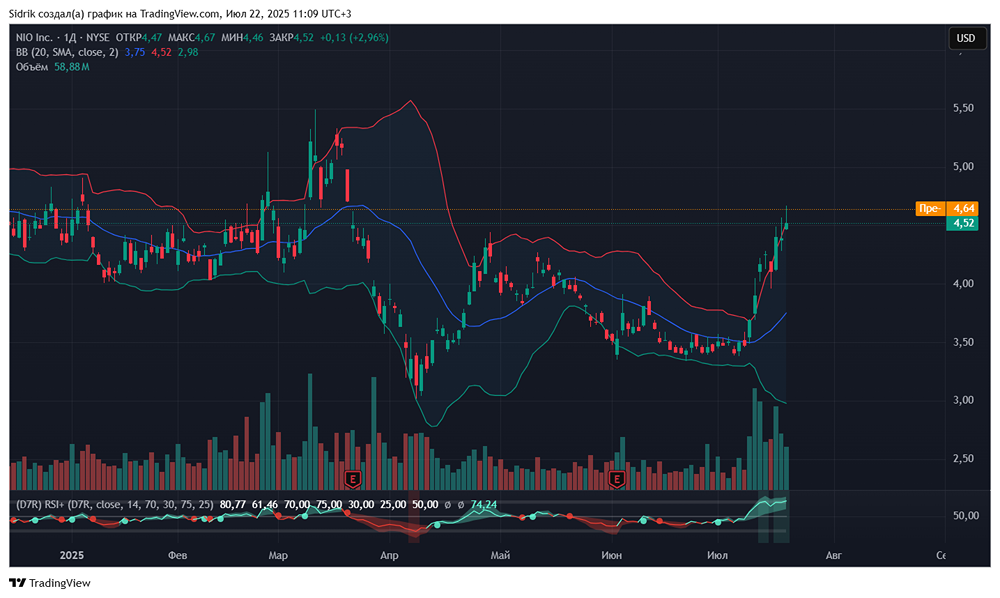Click the Объём volume legend label
Viewport: 1000px width, 598px height.
click(x=32, y=67)
